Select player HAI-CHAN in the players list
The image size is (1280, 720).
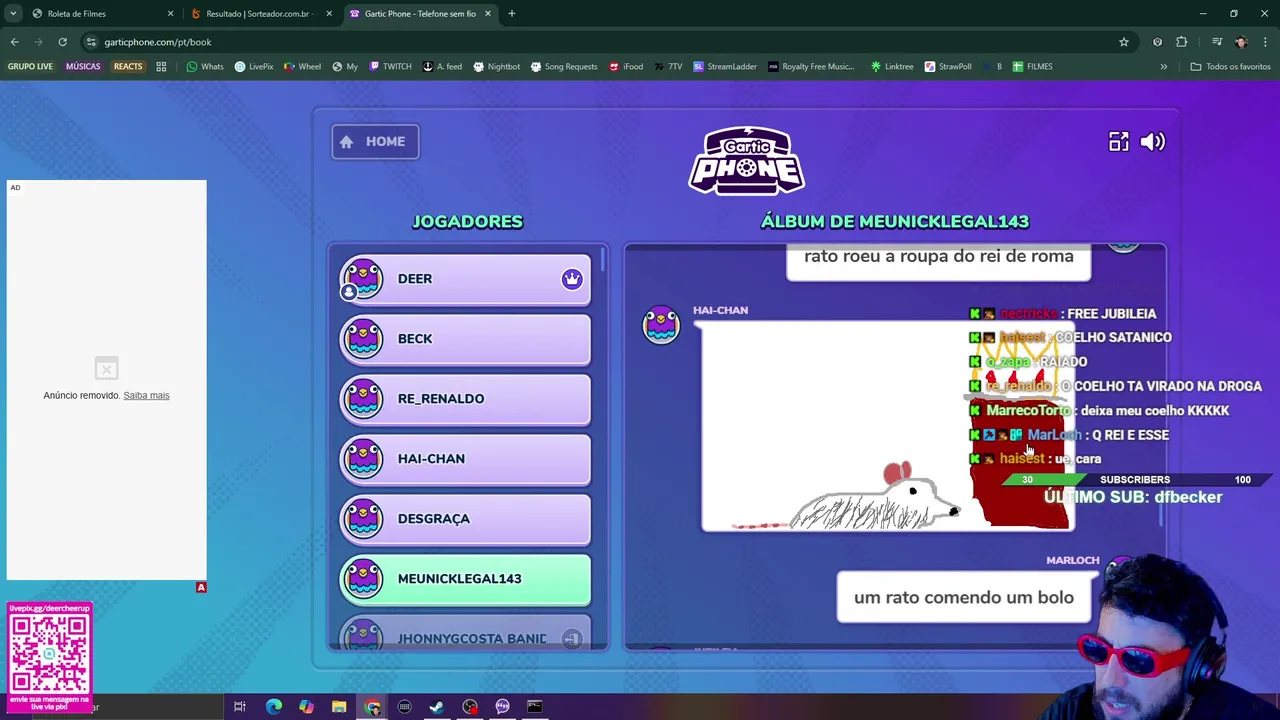[465, 459]
